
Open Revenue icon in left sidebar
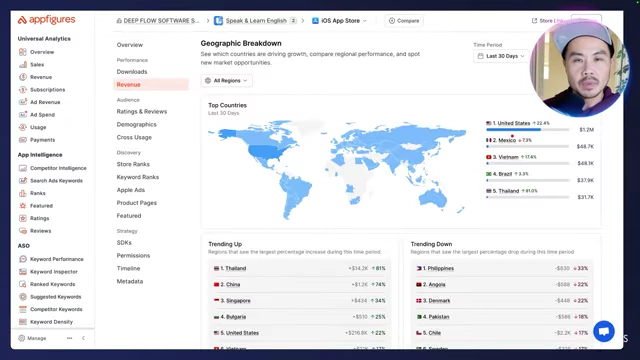[23, 77]
